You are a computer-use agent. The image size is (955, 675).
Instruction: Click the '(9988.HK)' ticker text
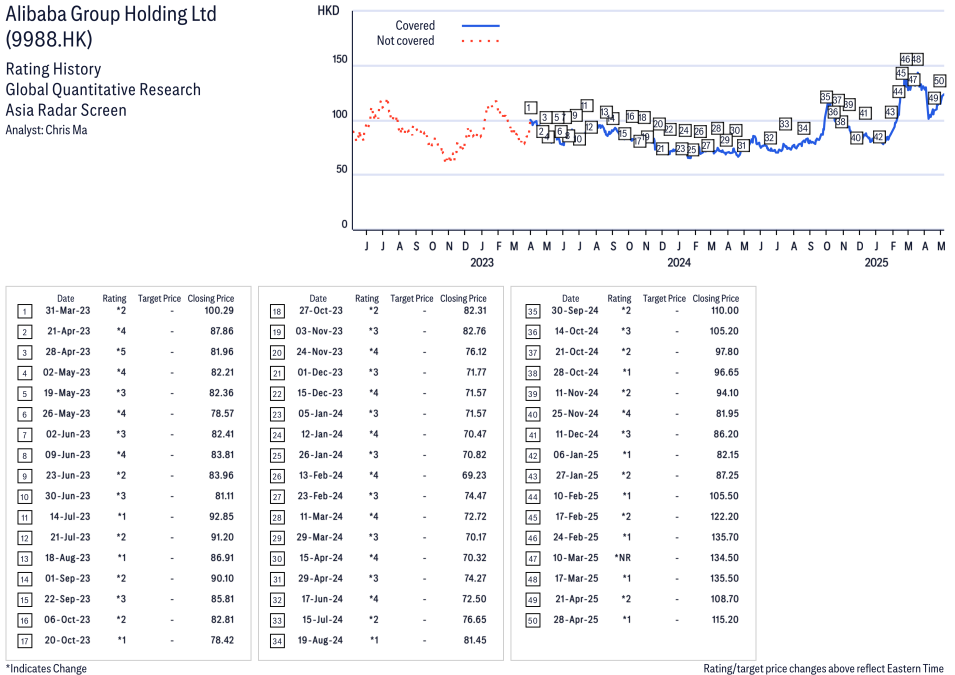pyautogui.click(x=49, y=40)
